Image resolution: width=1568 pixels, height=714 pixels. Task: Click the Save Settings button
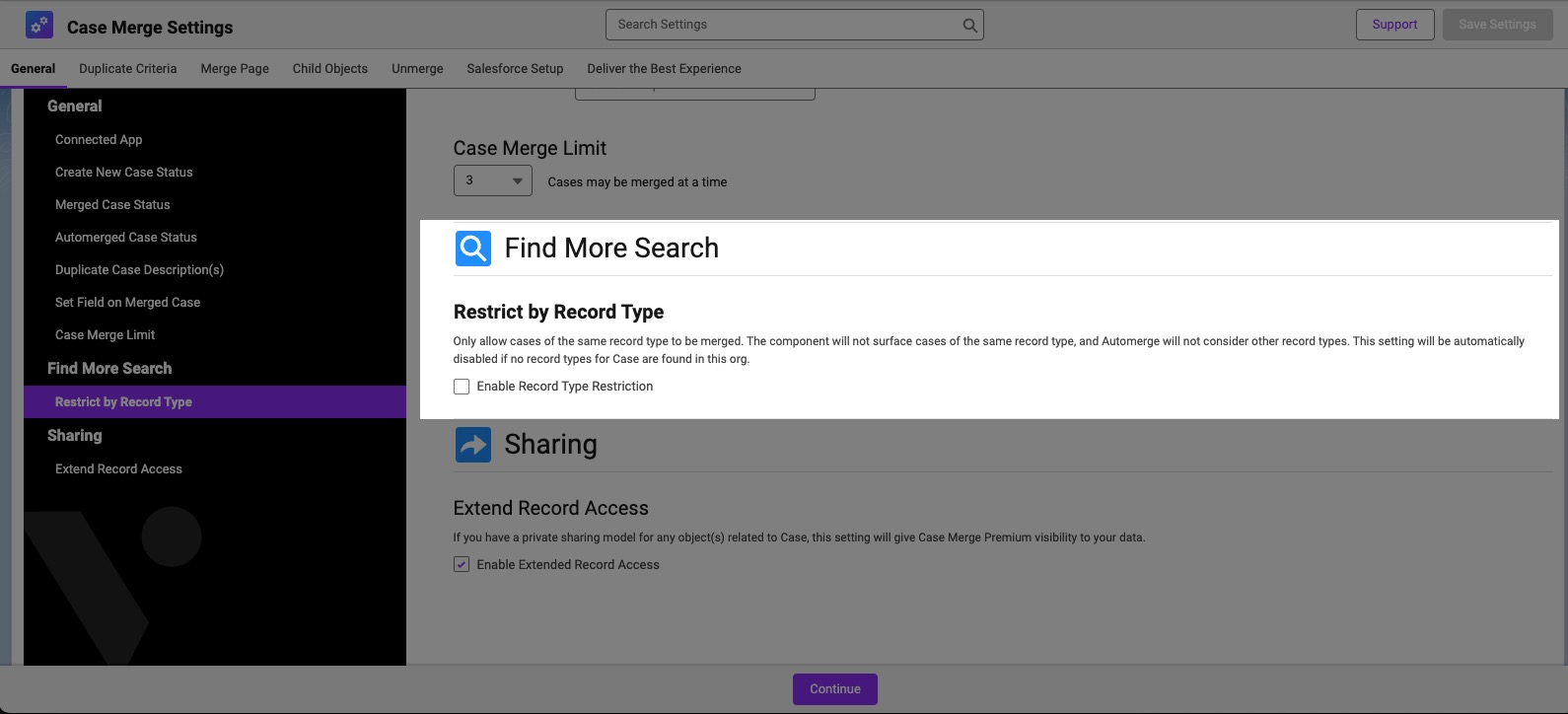(1497, 25)
